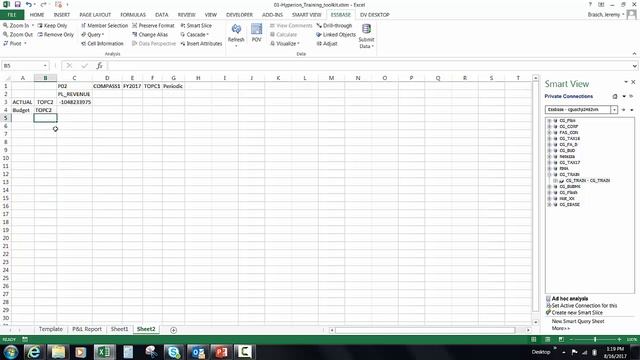This screenshot has height=360, width=640.
Task: Click the Zoom Out ribbon command
Action: tap(18, 35)
